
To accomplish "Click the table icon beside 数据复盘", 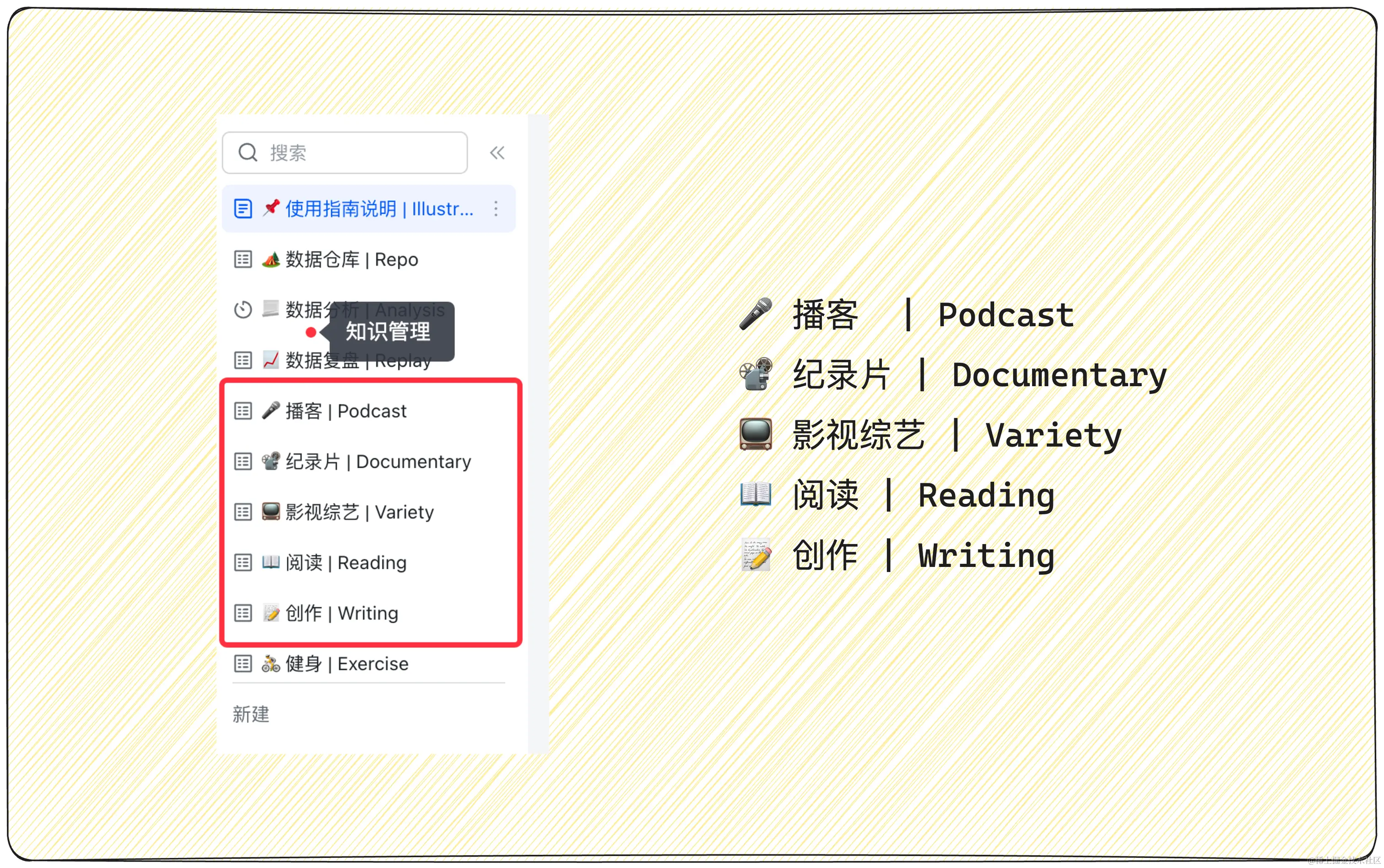I will click(243, 361).
